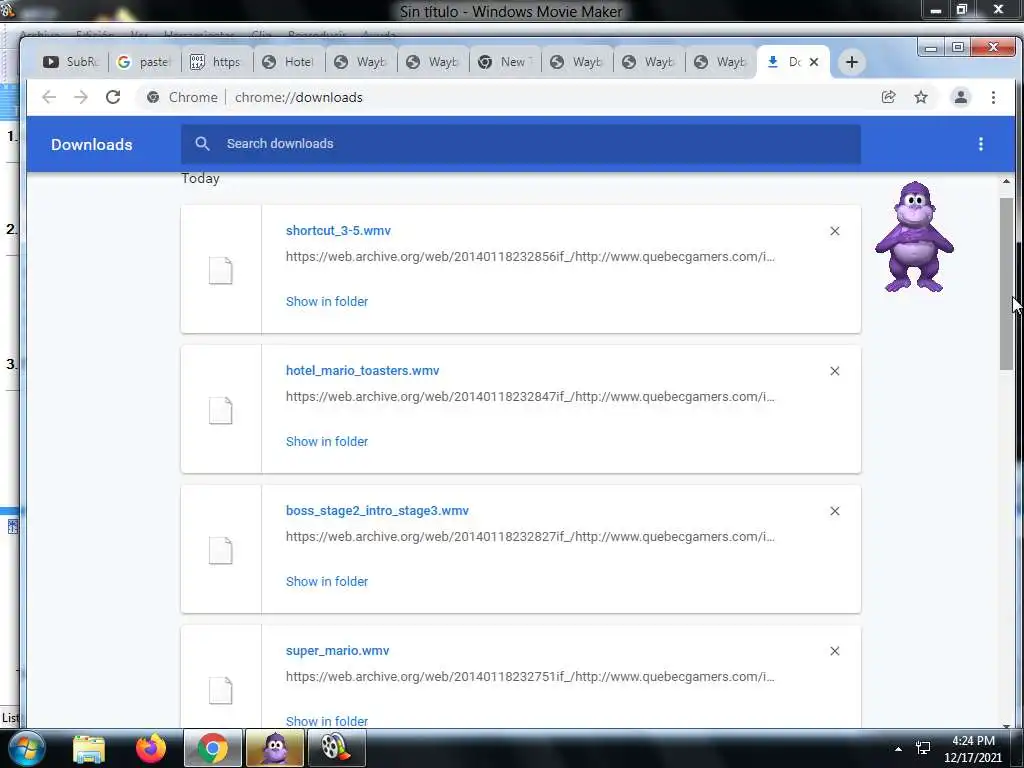Click the file icon for hotel_mario_toasters.wmv
The height and width of the screenshot is (768, 1024).
click(x=221, y=410)
